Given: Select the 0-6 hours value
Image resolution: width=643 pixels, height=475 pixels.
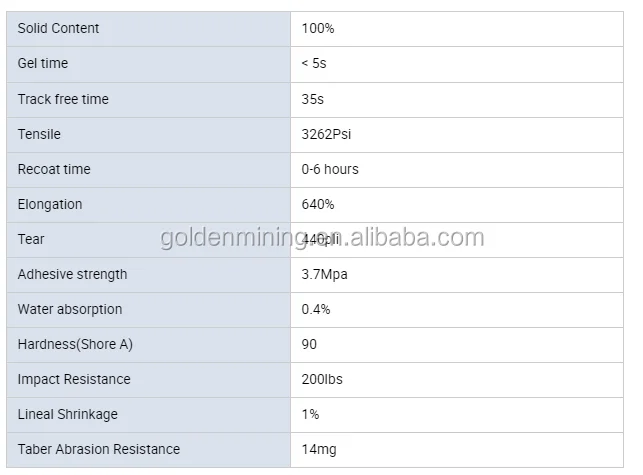Looking at the screenshot, I should coord(330,169).
